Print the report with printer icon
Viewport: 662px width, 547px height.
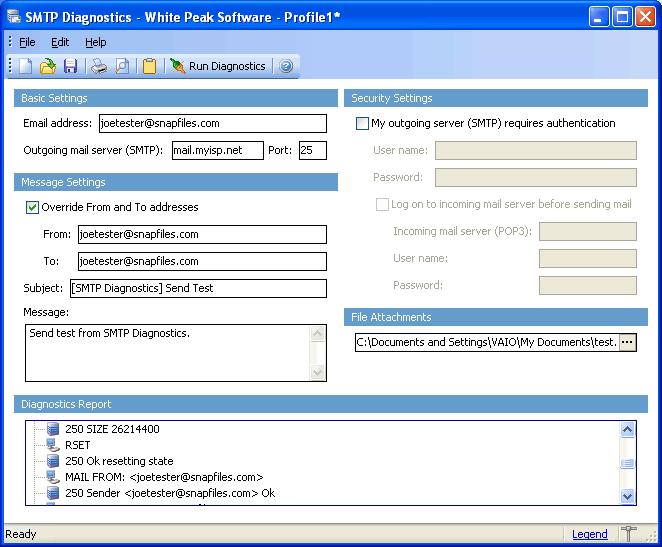(x=99, y=66)
